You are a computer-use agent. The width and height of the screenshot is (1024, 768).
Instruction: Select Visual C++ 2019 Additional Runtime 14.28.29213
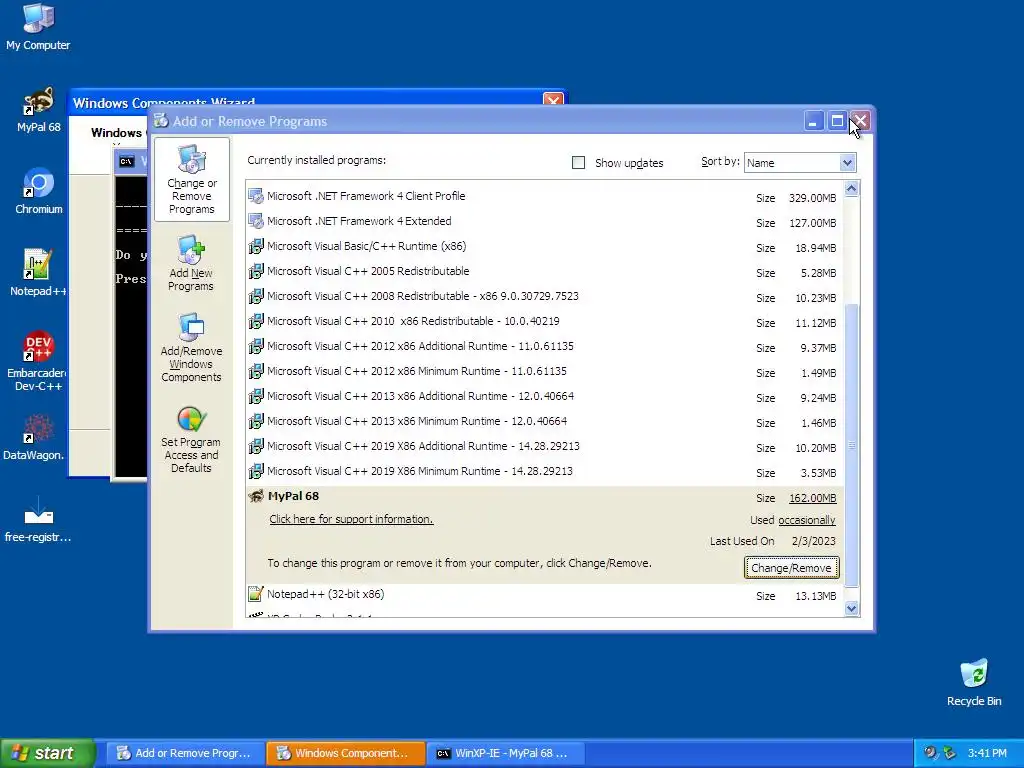(x=545, y=447)
